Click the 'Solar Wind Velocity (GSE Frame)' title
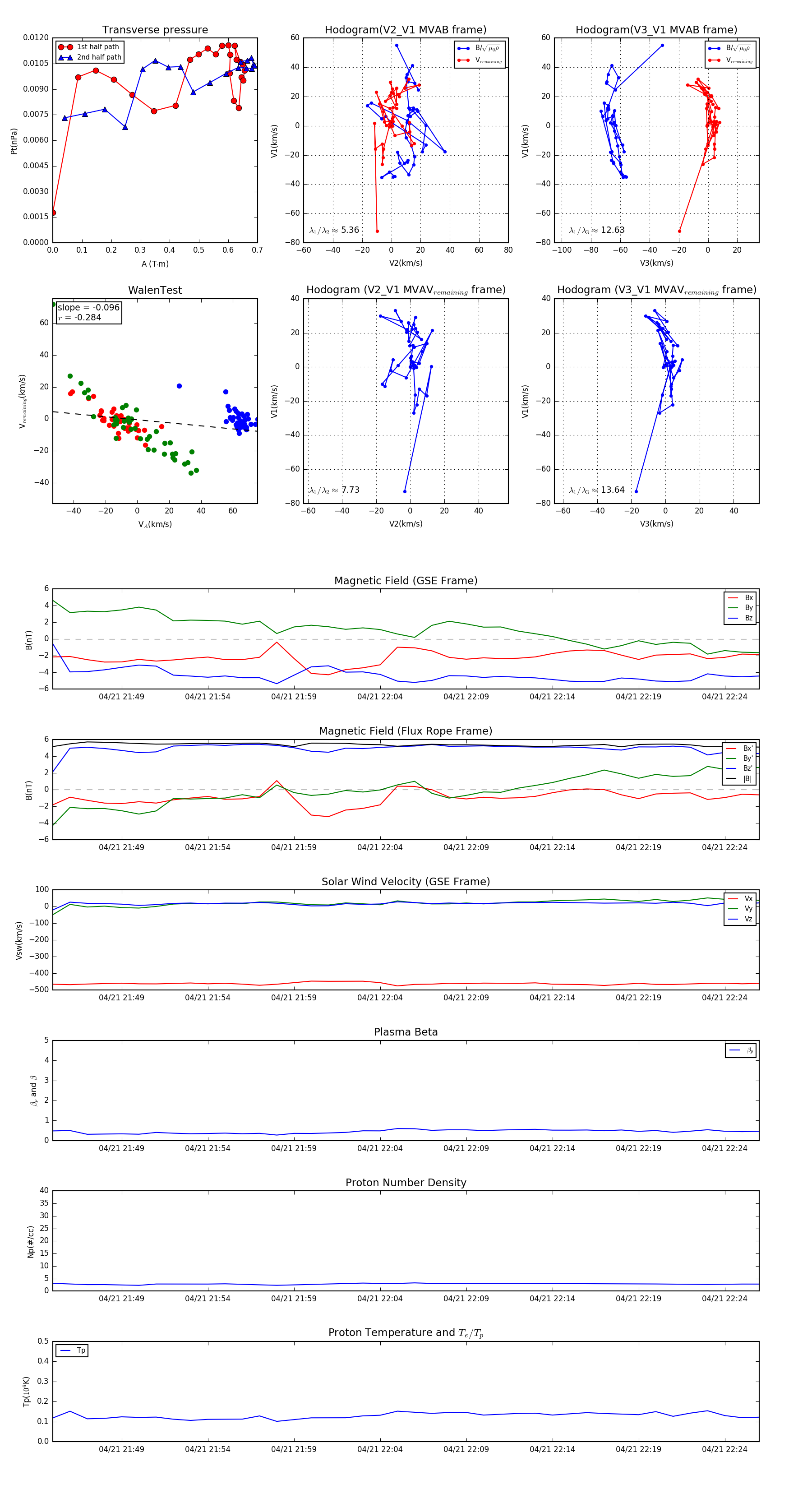The image size is (812, 1489). 406,882
